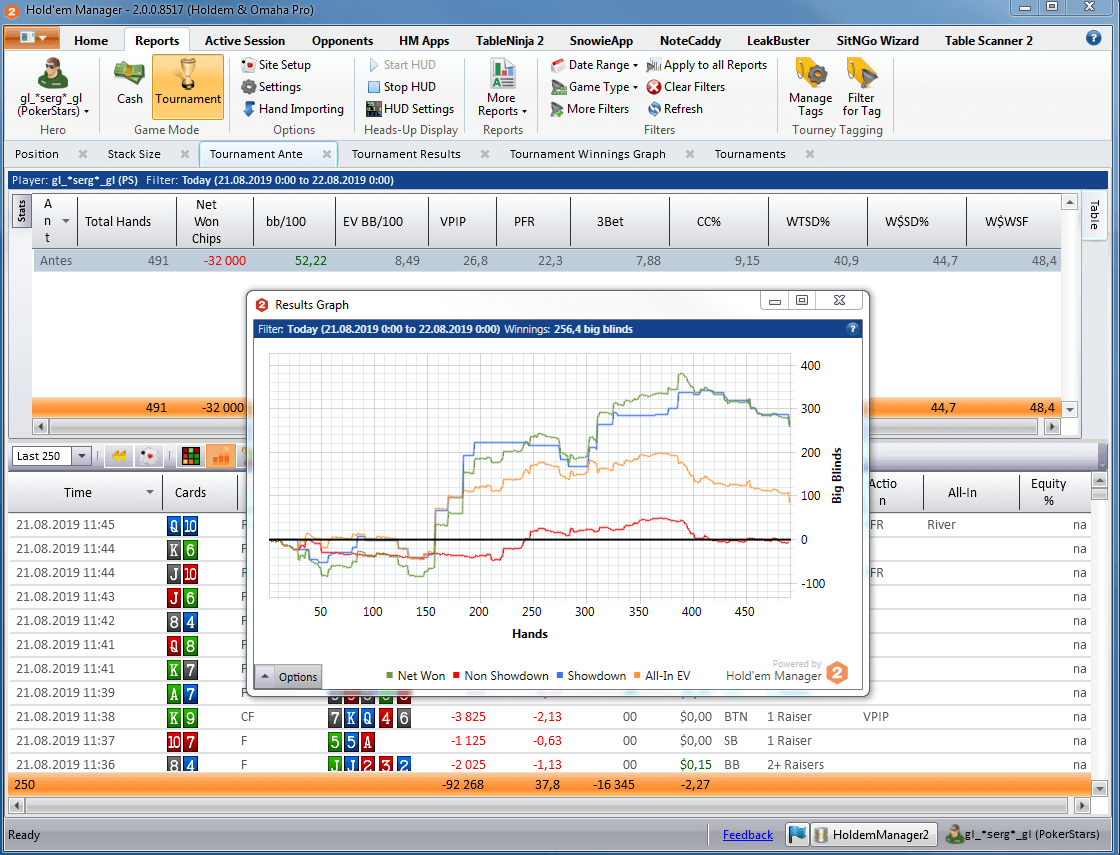
Task: Close the Stack Size report tab
Action: pos(185,154)
